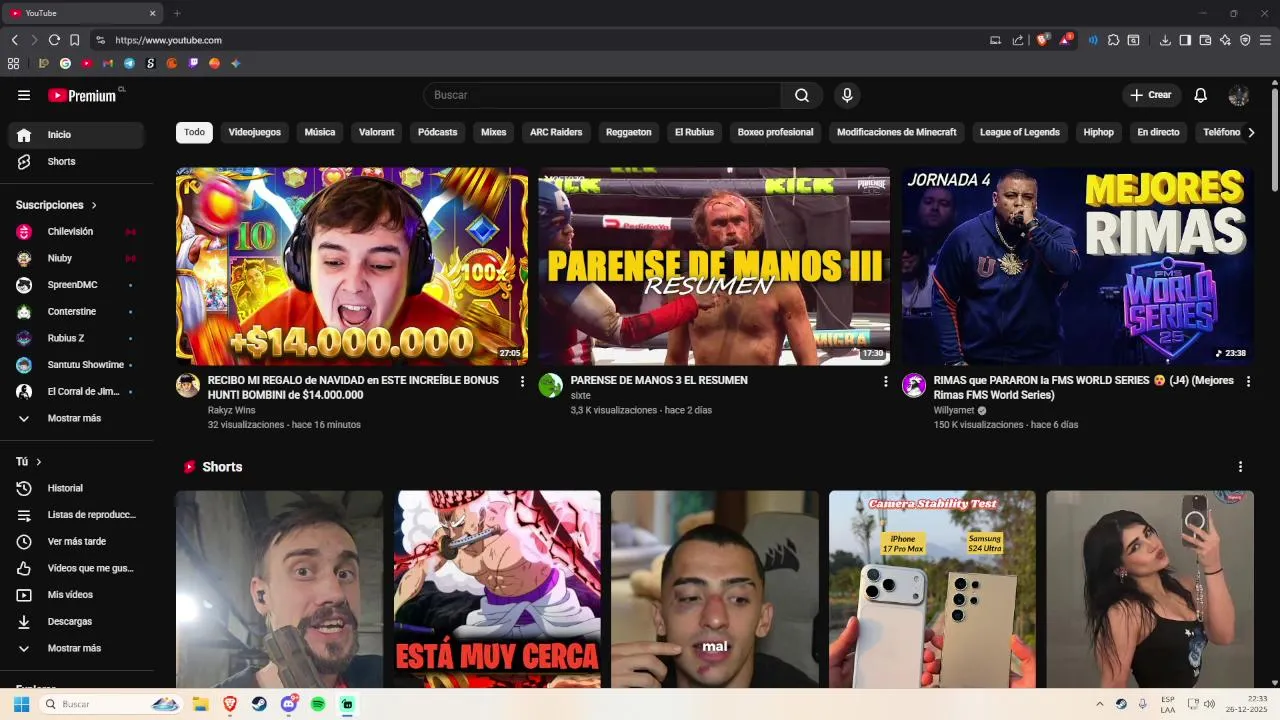Open SpreenDMC subscription channel
The width and height of the screenshot is (1280, 720).
(x=77, y=285)
